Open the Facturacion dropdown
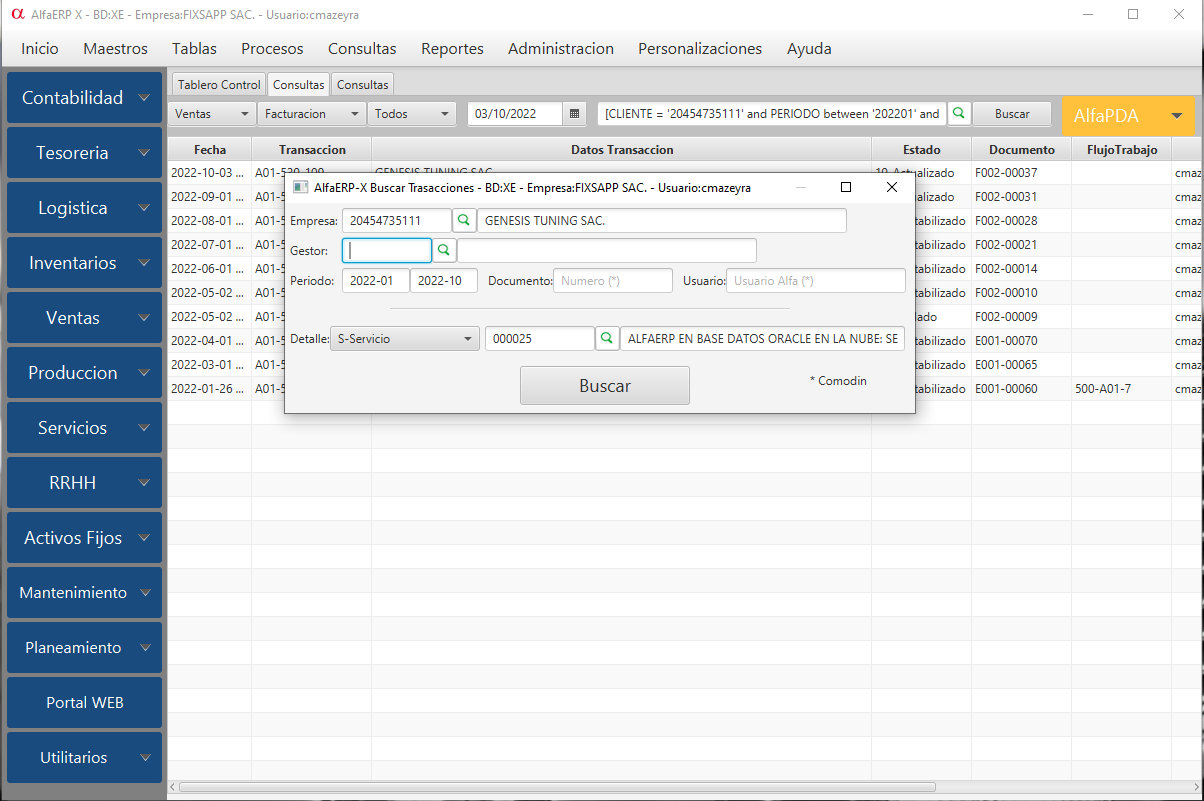This screenshot has width=1204, height=801. 311,114
